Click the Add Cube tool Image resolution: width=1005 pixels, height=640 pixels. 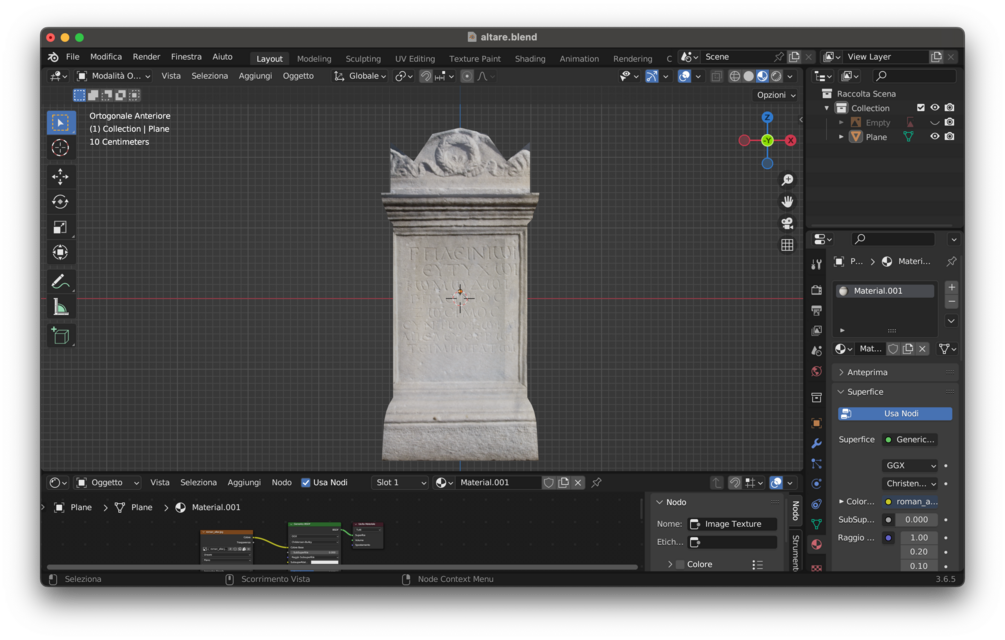(60, 336)
